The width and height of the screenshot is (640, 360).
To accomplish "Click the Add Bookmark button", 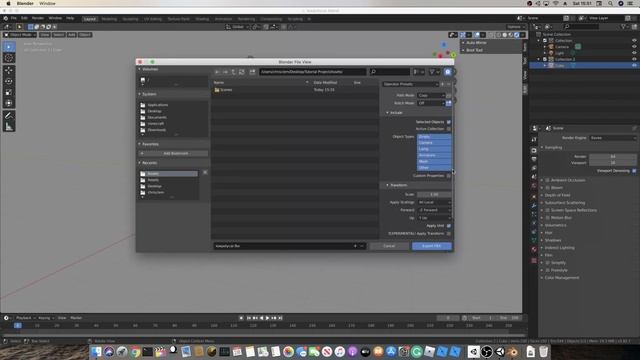I will pyautogui.click(x=173, y=153).
